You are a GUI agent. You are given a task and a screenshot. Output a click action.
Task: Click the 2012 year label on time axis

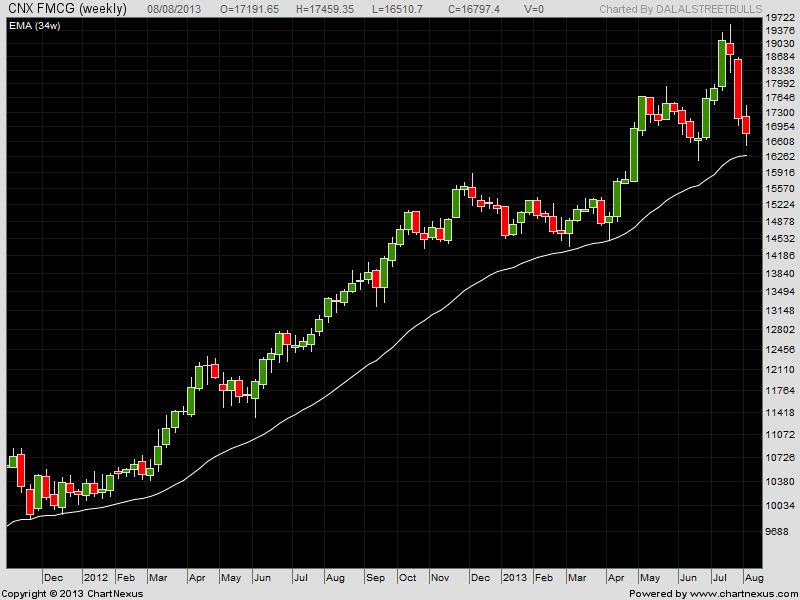click(96, 578)
